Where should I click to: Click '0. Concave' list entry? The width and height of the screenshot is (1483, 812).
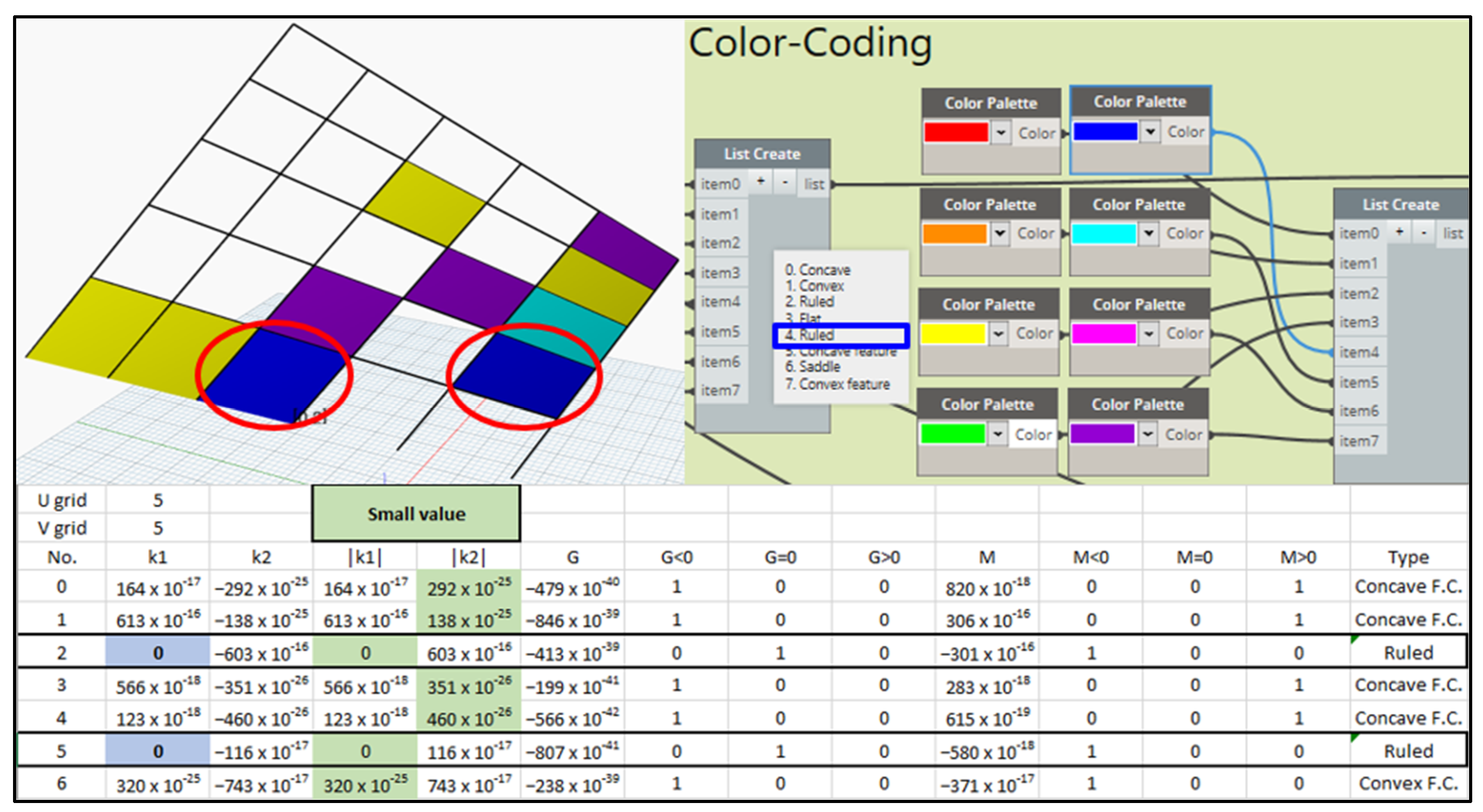pyautogui.click(x=817, y=269)
